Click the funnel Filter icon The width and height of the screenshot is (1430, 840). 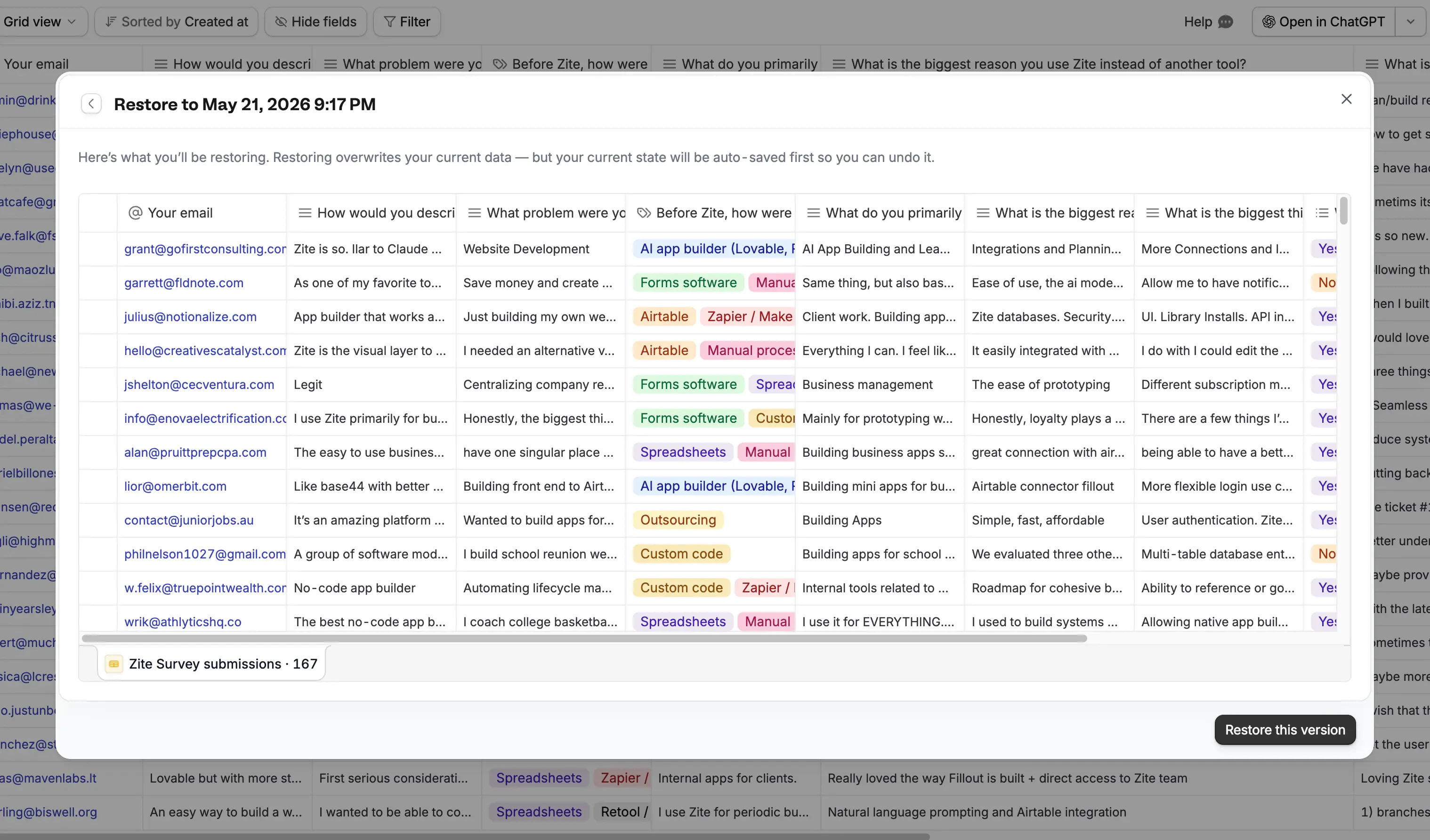tap(389, 22)
